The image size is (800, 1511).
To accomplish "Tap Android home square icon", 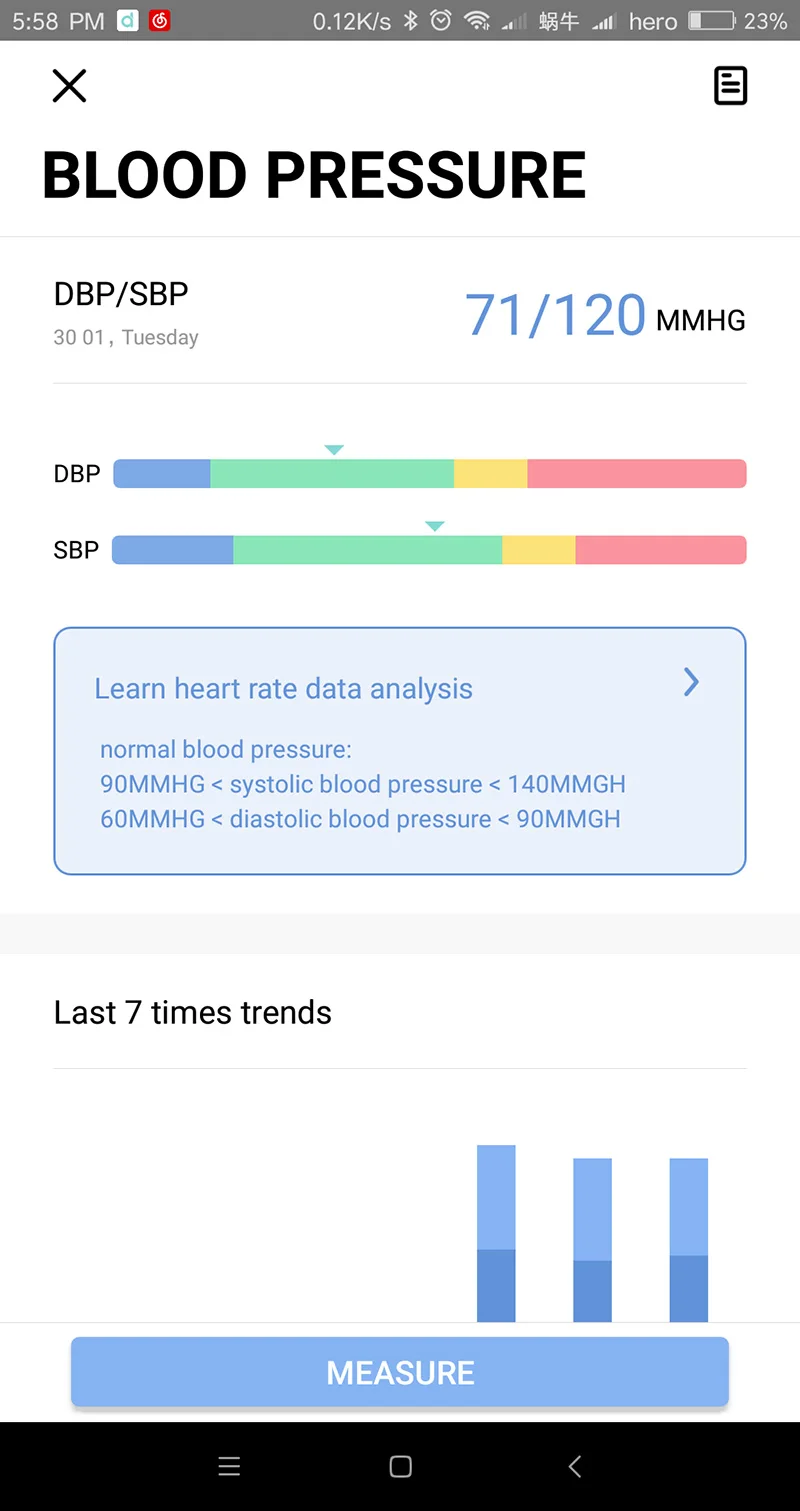I will click(x=401, y=1467).
